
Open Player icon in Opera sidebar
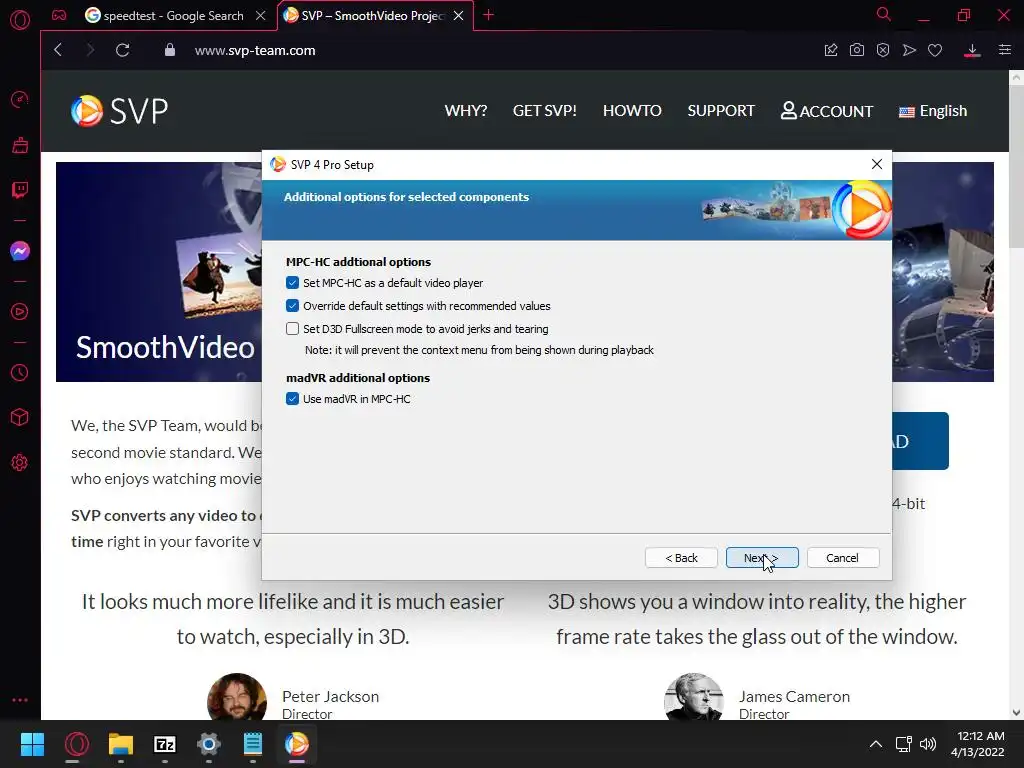point(20,312)
